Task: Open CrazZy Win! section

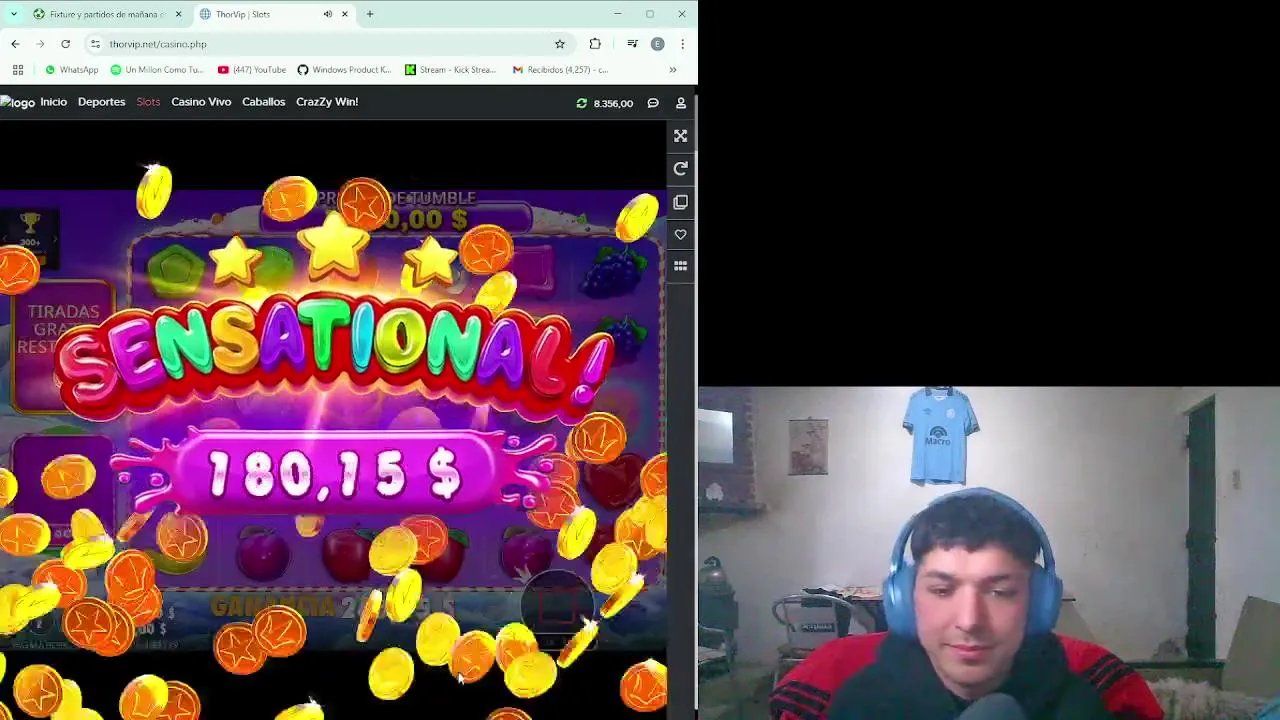Action: pyautogui.click(x=327, y=102)
